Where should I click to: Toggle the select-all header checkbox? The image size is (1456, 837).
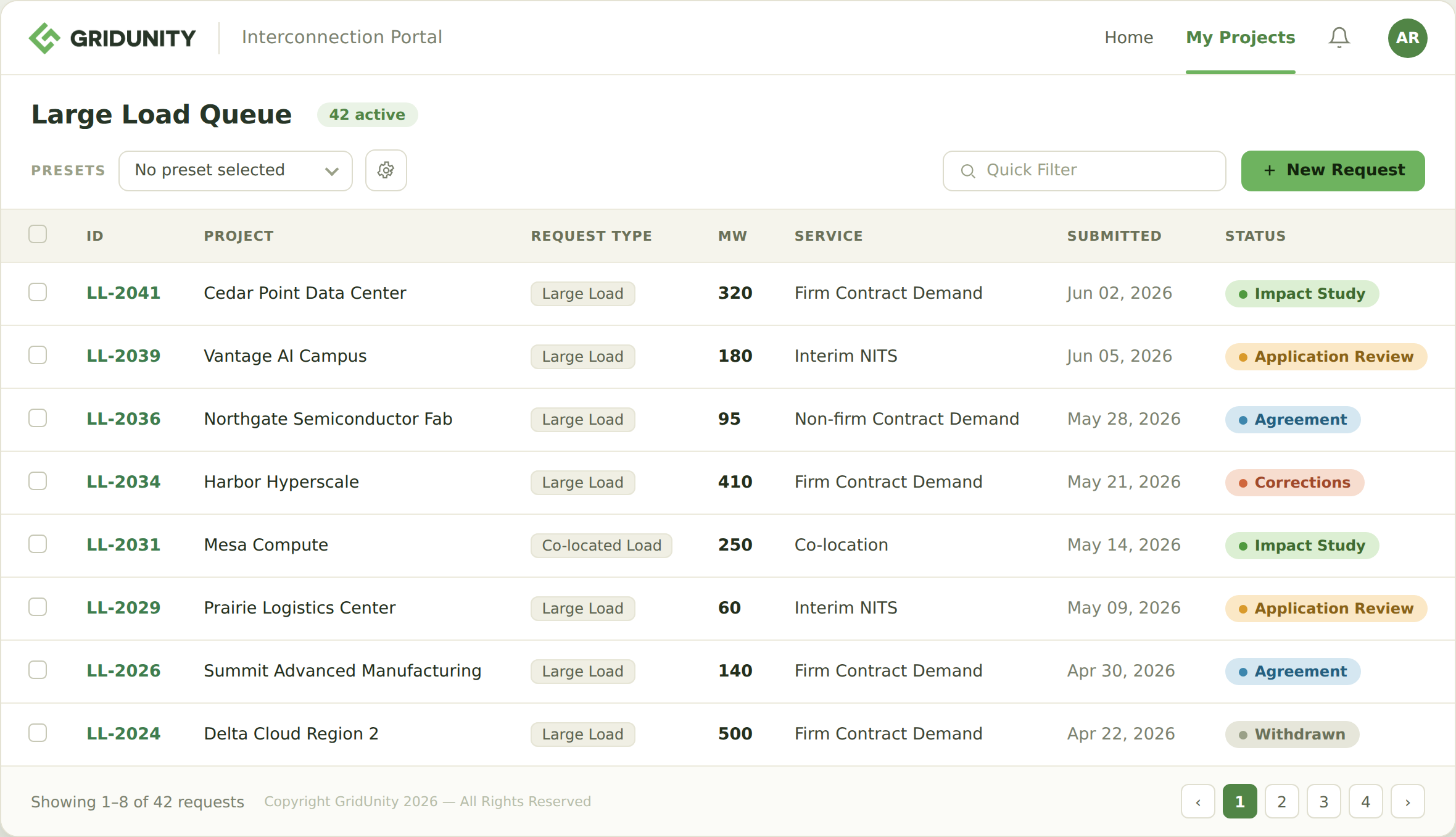pos(38,234)
